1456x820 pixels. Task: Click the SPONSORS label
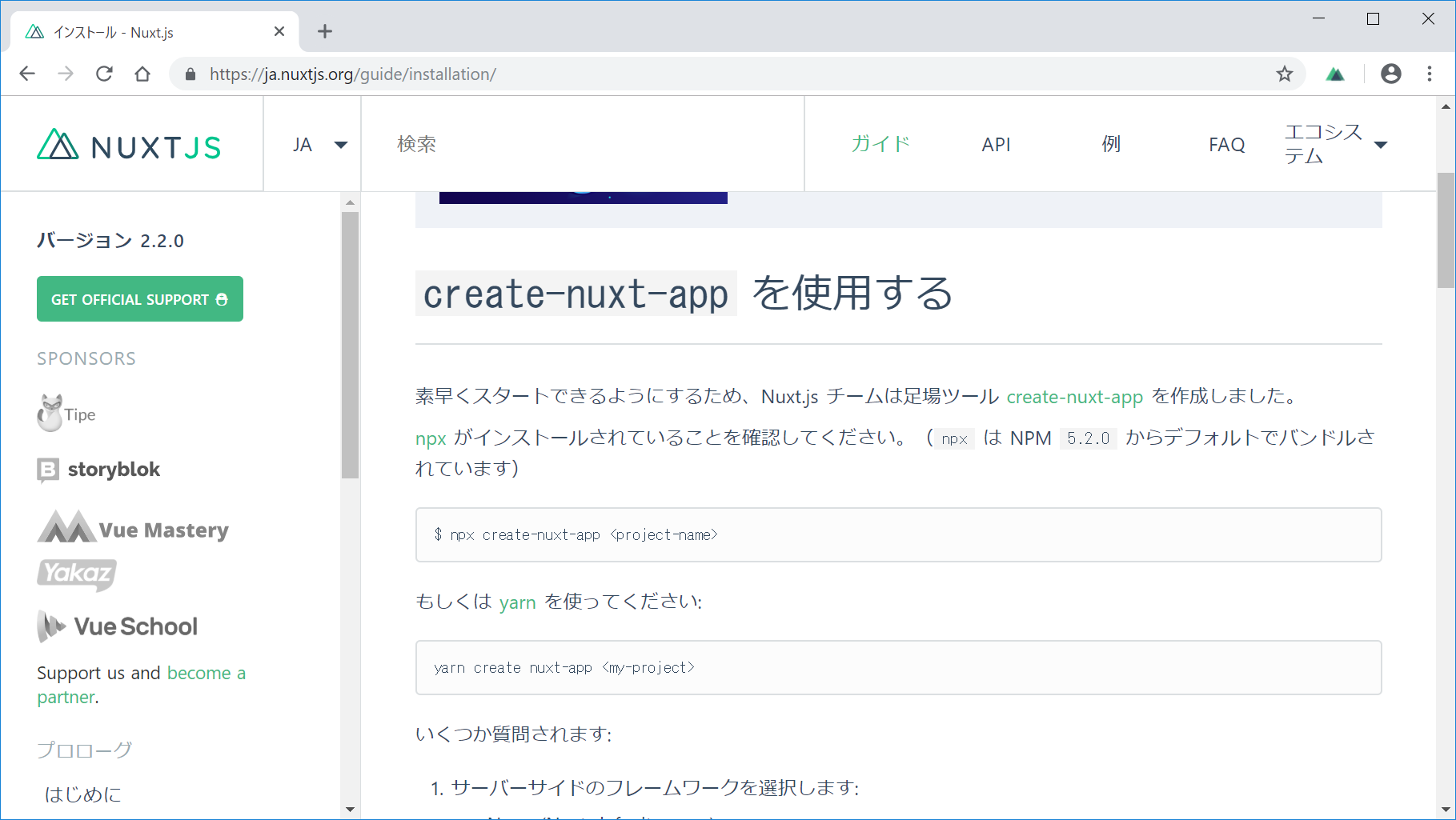pyautogui.click(x=86, y=358)
